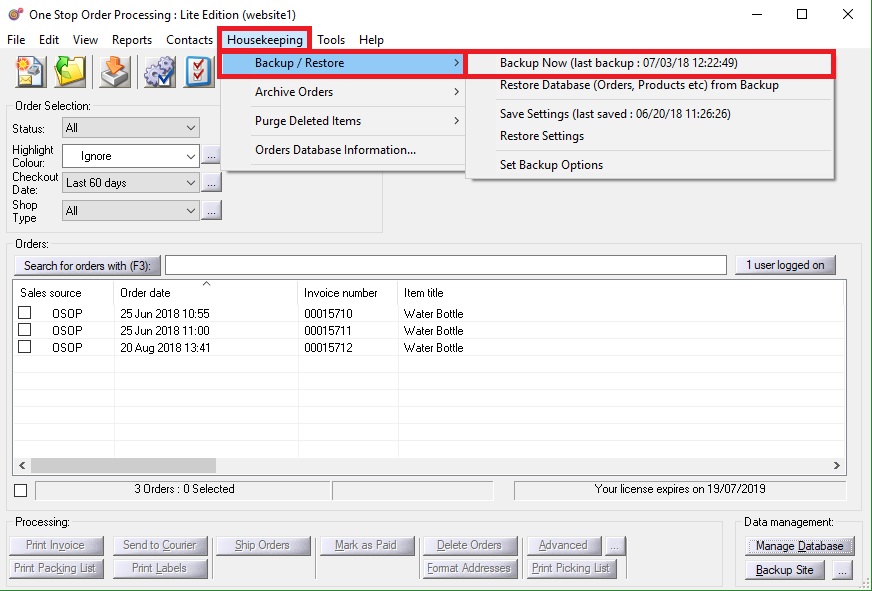Image resolution: width=872 pixels, height=591 pixels.
Task: Choose Restore Database from Backup
Action: click(650, 85)
